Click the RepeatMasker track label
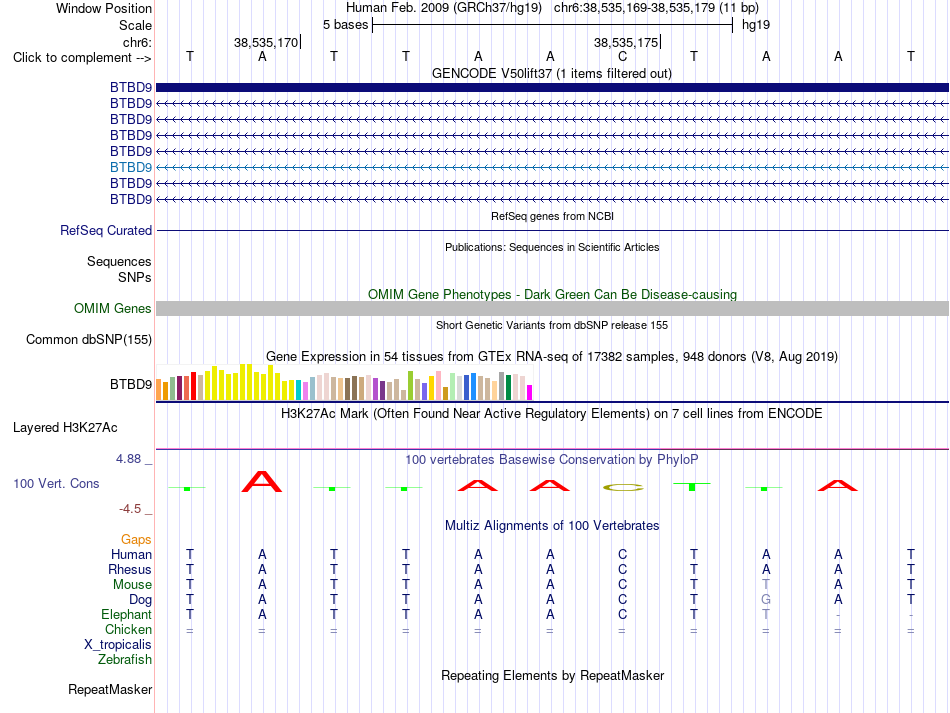This screenshot has height=713, width=950. pos(110,689)
